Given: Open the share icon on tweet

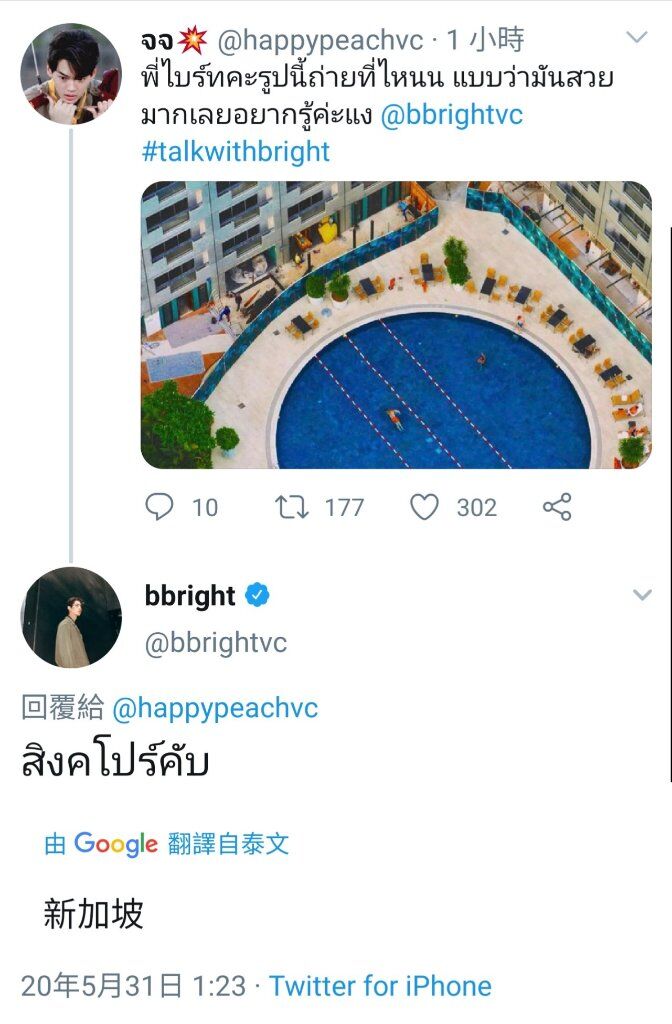Looking at the screenshot, I should pyautogui.click(x=557, y=507).
